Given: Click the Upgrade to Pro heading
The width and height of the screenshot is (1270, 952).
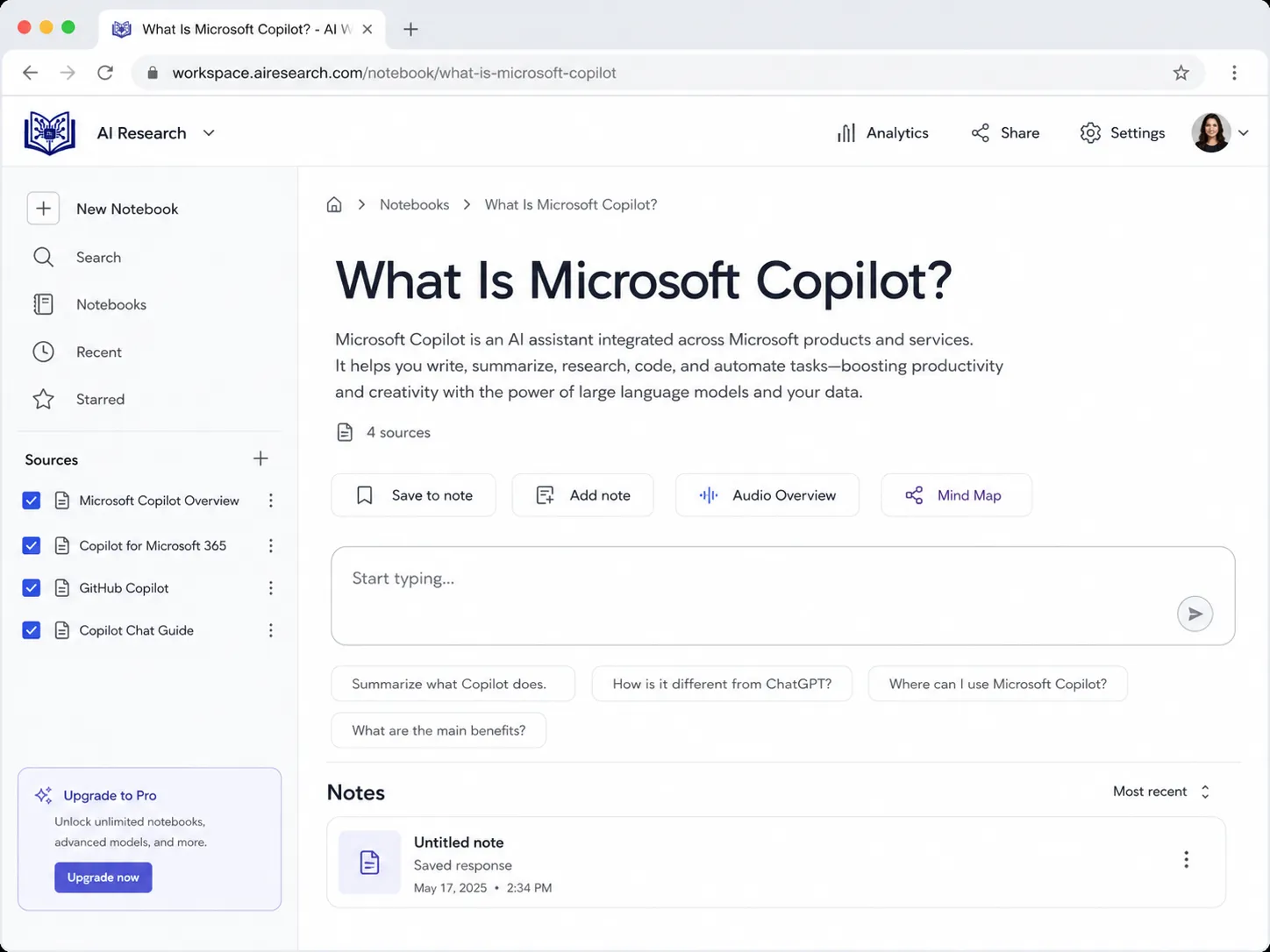Looking at the screenshot, I should (110, 795).
